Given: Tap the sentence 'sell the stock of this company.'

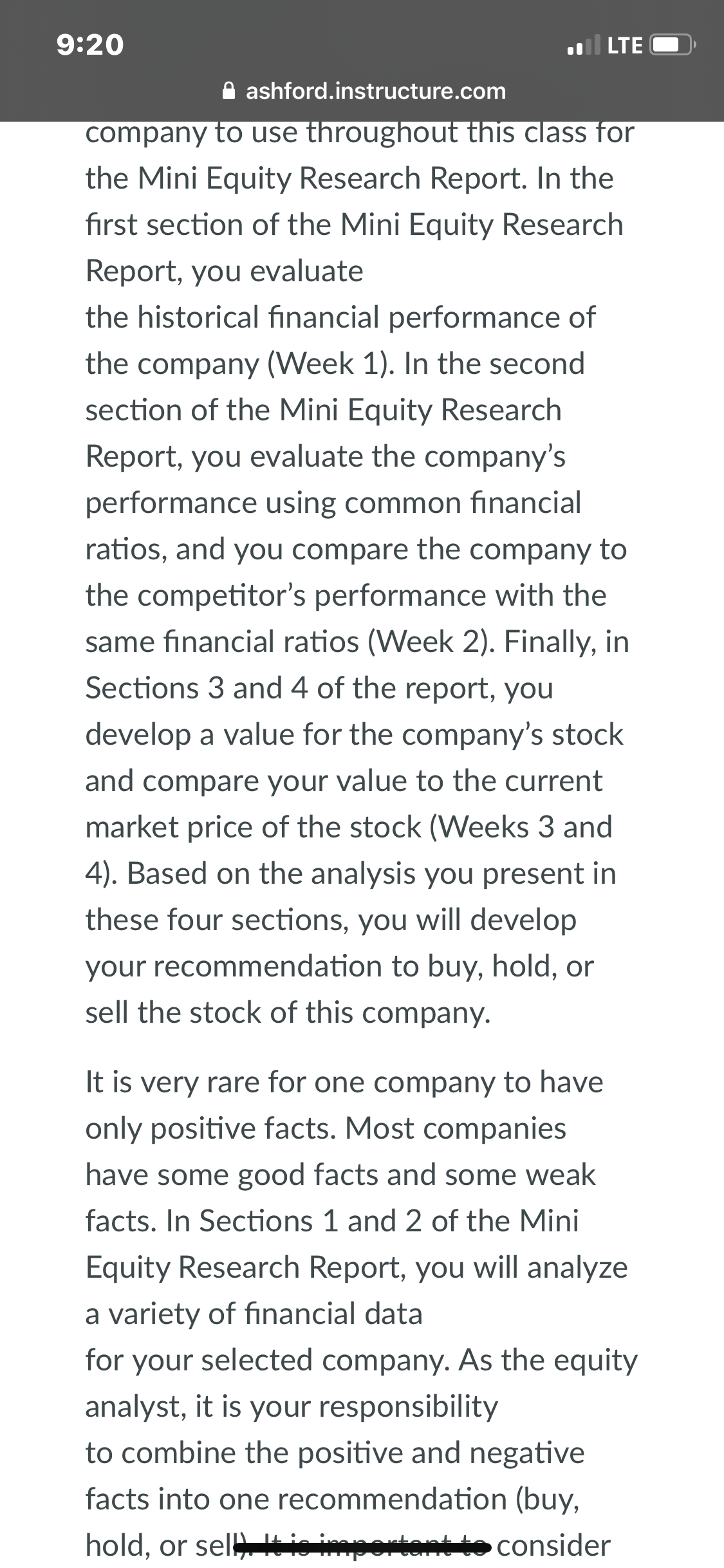Looking at the screenshot, I should click(288, 1013).
